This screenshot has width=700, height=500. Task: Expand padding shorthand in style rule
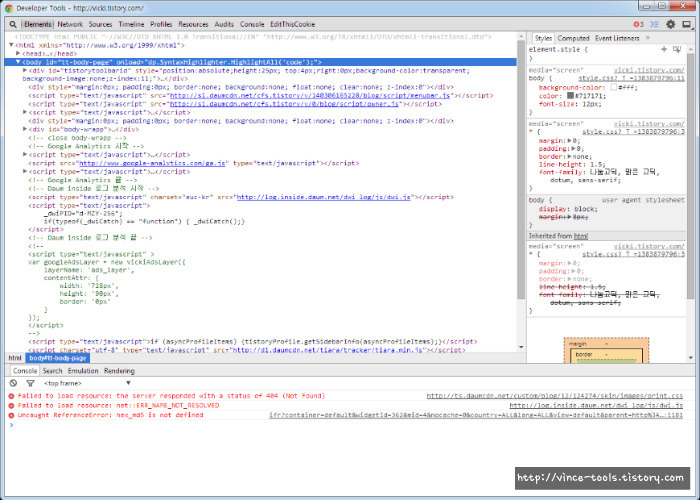(573, 149)
